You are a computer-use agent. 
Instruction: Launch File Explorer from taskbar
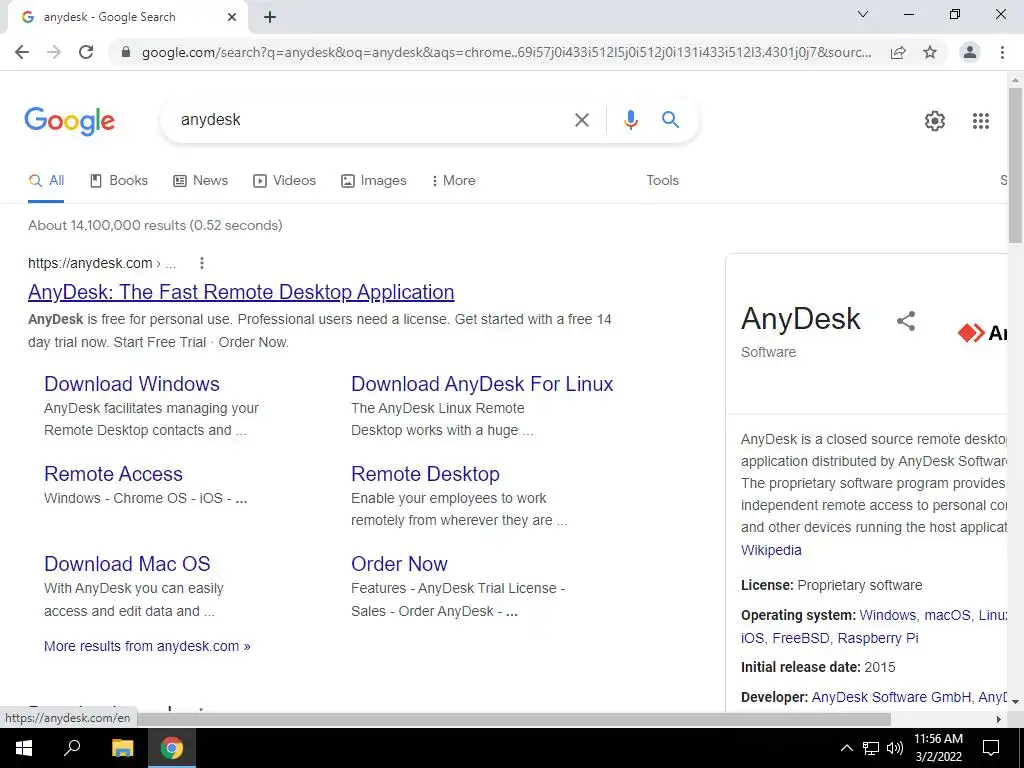122,748
